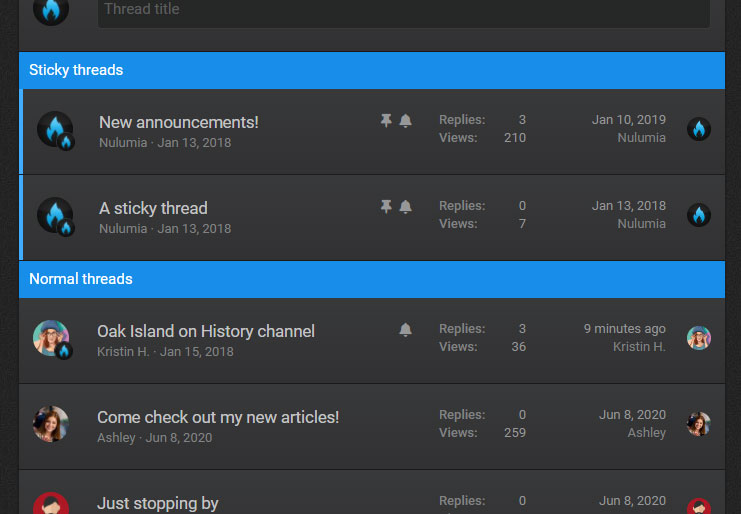This screenshot has height=514, width=741.
Task: Click Kristin H. last-poster avatar on right
Action: [698, 338]
